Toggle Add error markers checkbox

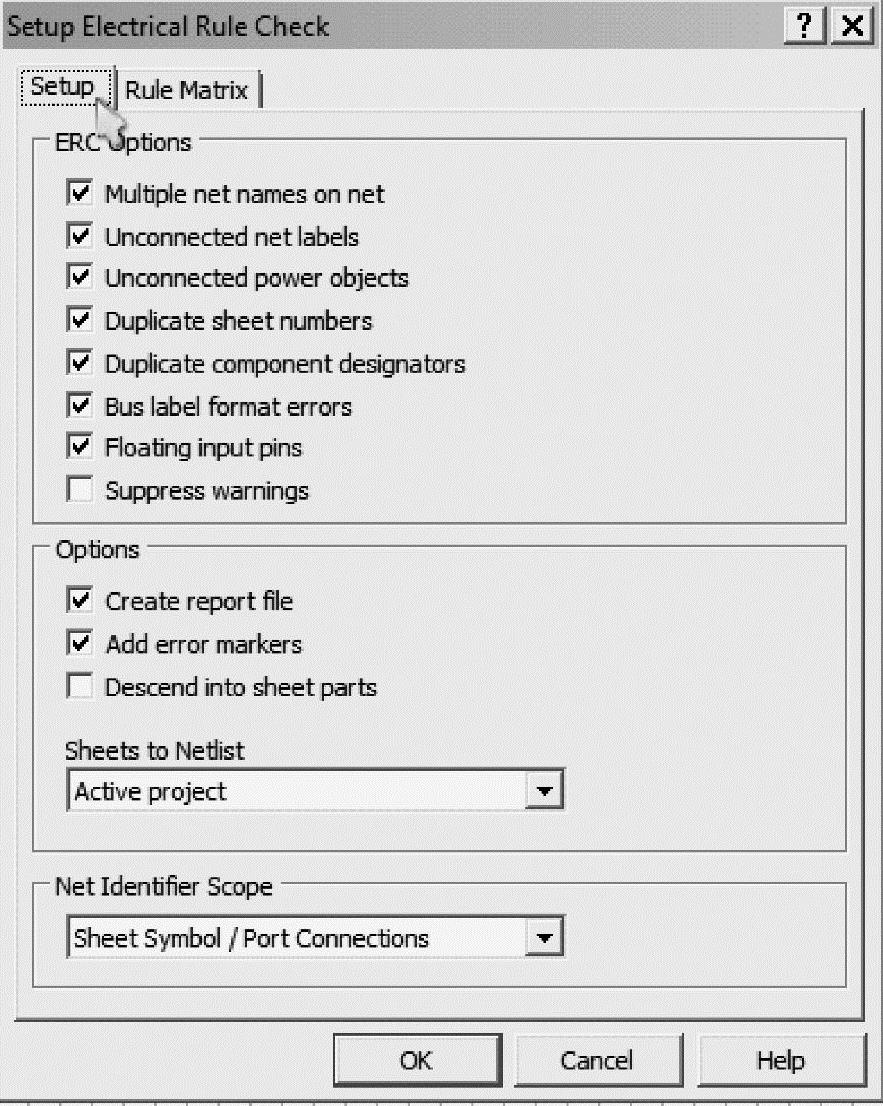tap(79, 643)
